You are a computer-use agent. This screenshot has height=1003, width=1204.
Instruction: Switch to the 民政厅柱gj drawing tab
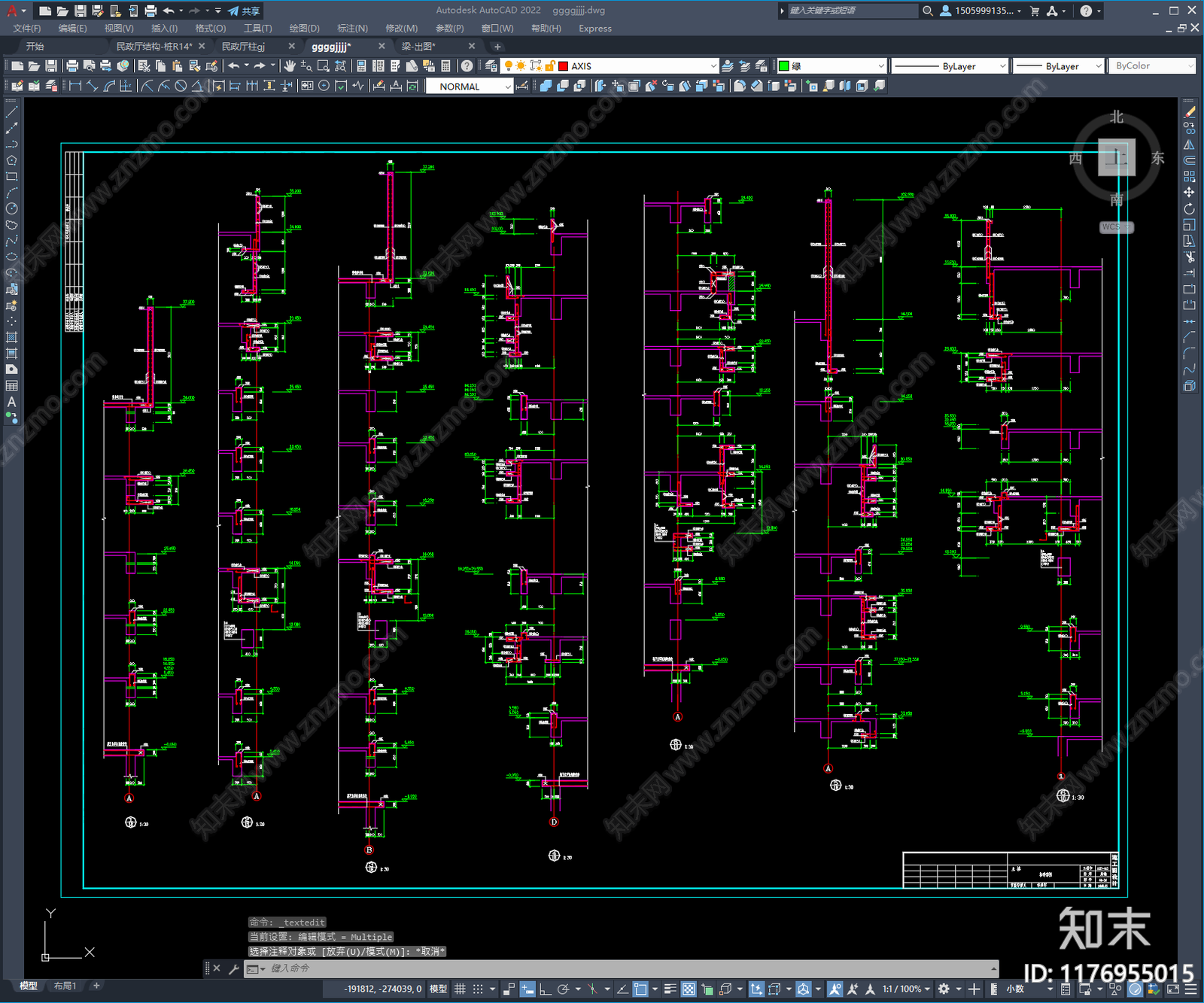tap(243, 46)
